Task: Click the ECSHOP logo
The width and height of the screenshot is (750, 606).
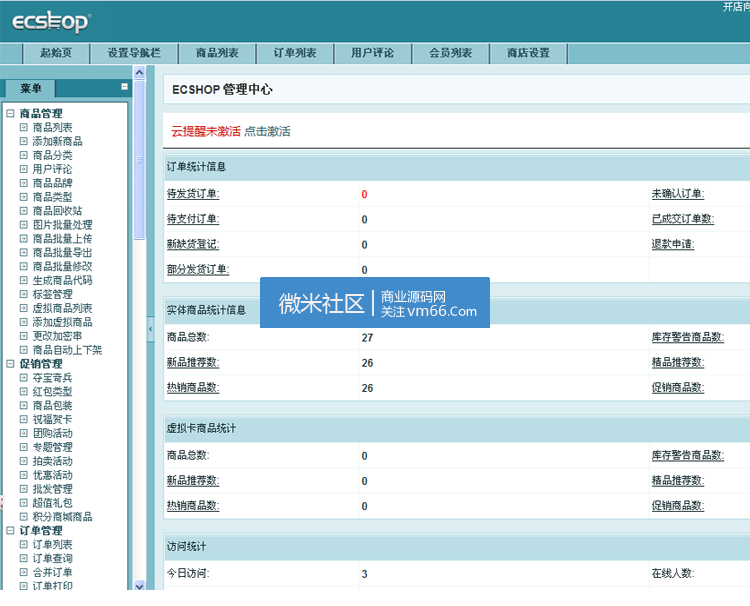Action: (51, 22)
